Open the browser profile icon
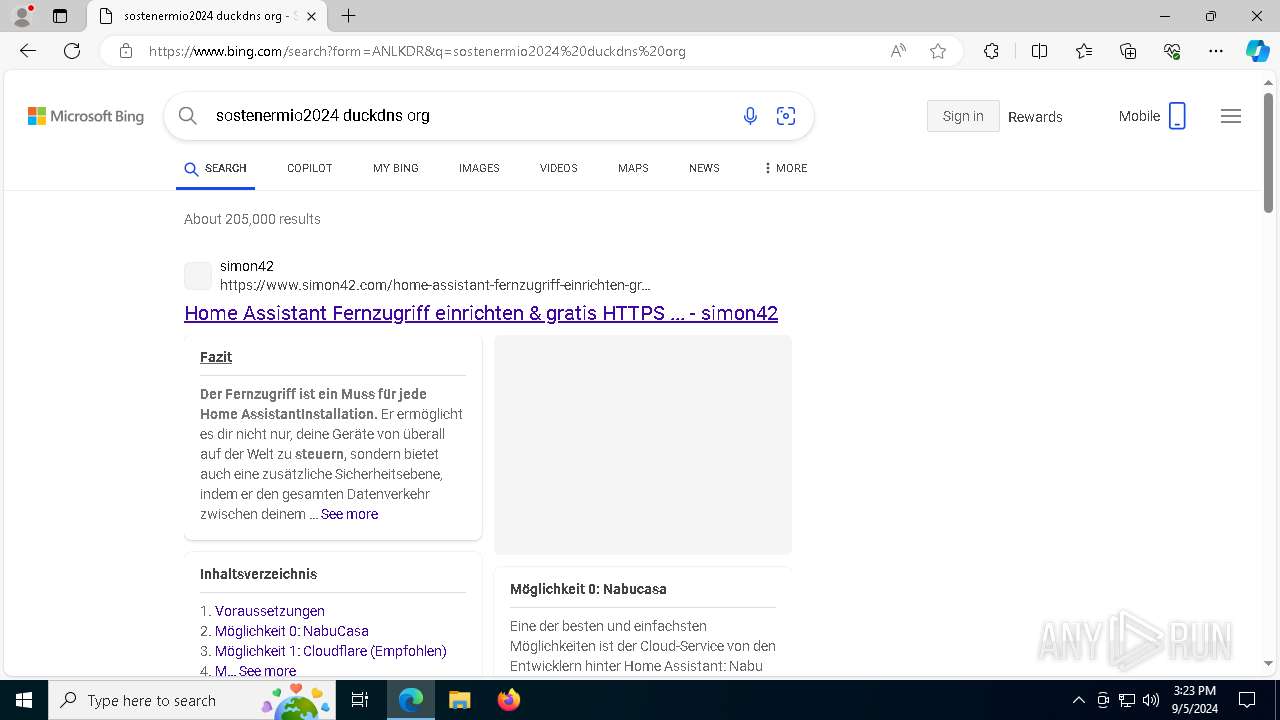This screenshot has height=720, width=1280. click(22, 16)
